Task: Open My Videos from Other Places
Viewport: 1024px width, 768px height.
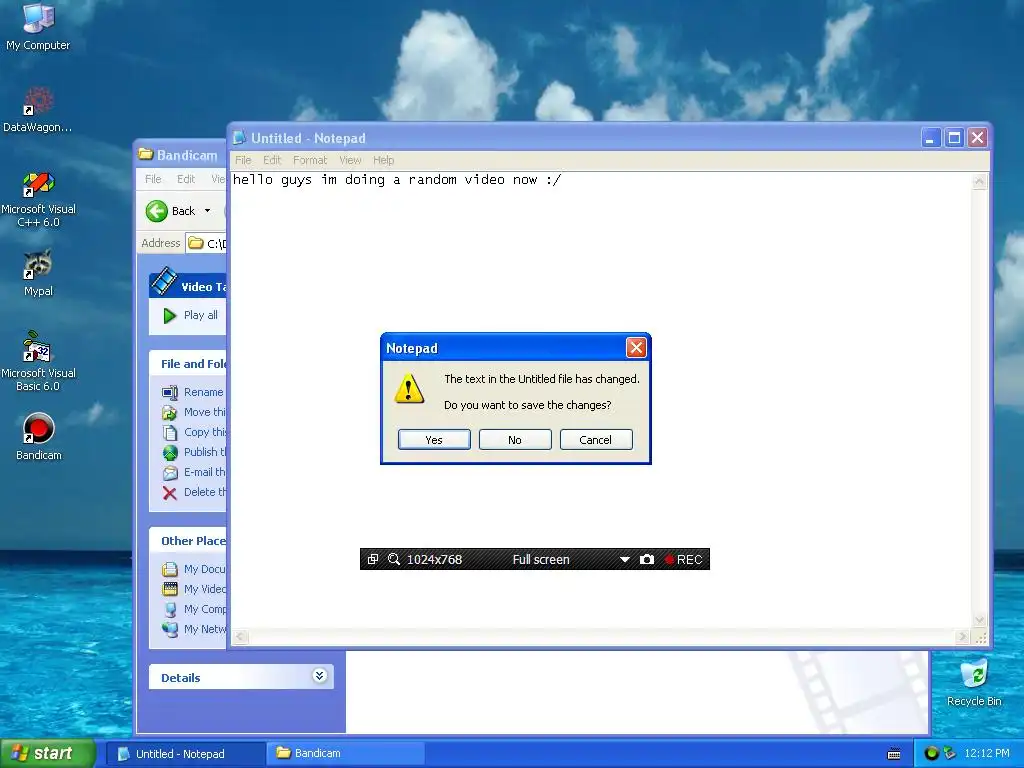Action: (x=194, y=589)
